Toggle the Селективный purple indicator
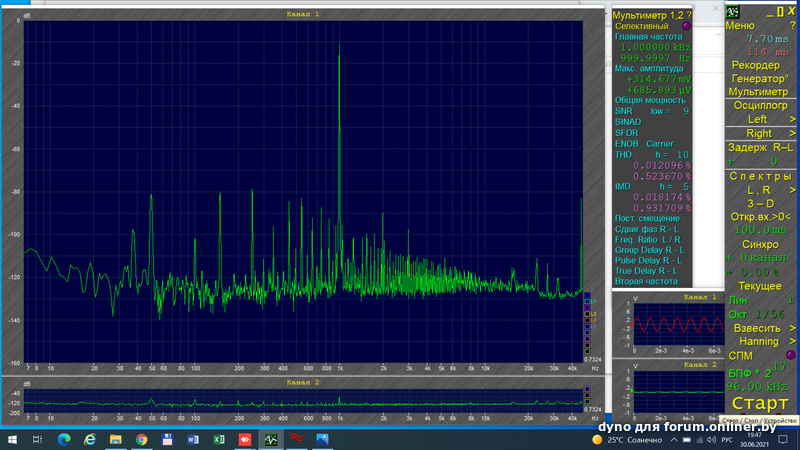 click(686, 26)
